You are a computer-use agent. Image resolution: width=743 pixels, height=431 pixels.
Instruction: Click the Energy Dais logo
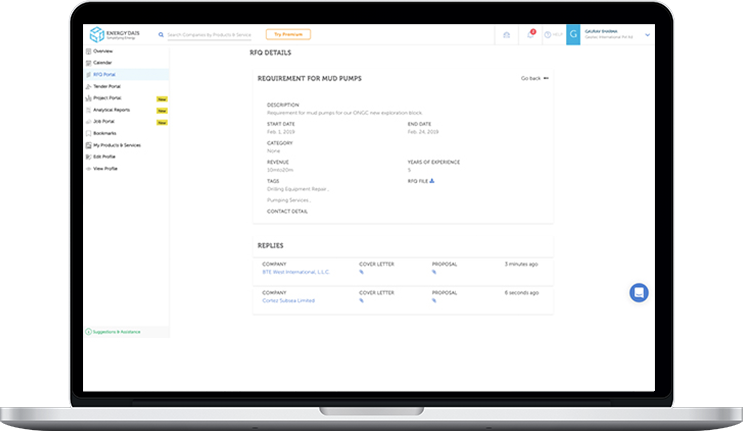tap(114, 34)
